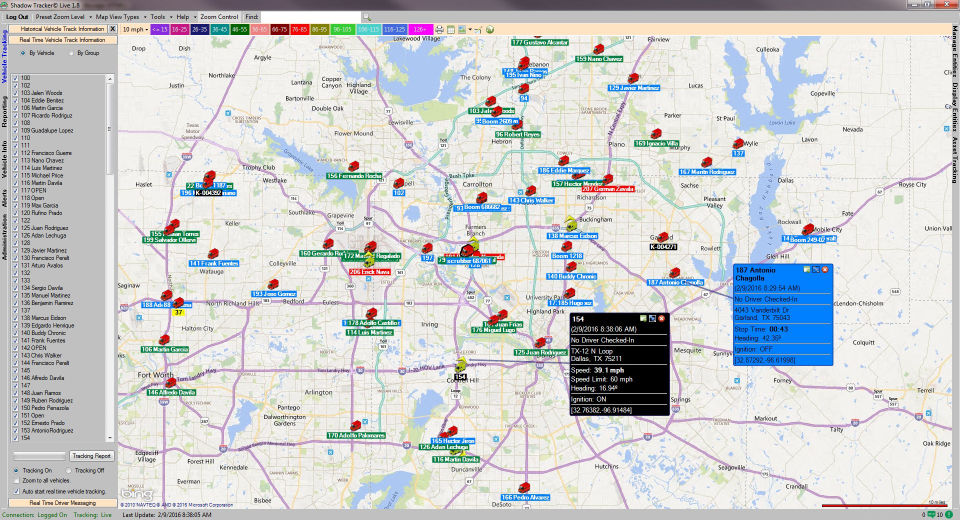The width and height of the screenshot is (960, 520).
Task: Open the Preset Zoom Level dropdown
Action: [60, 18]
